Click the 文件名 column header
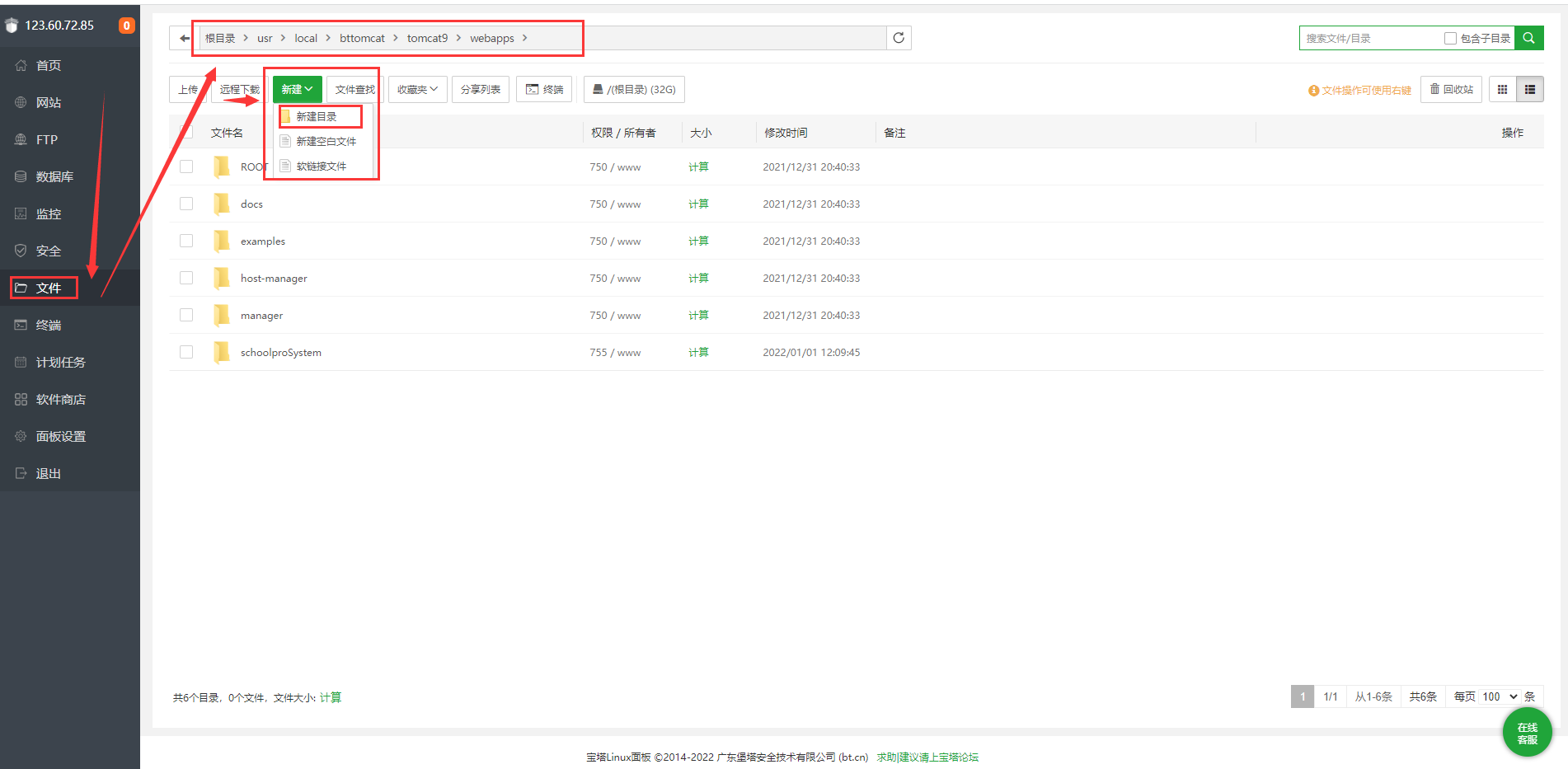The height and width of the screenshot is (769, 1568). pos(227,133)
